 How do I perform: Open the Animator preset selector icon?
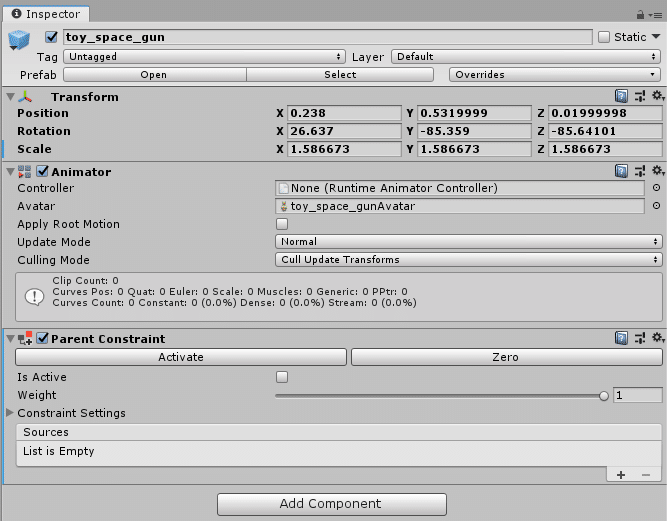(640, 171)
